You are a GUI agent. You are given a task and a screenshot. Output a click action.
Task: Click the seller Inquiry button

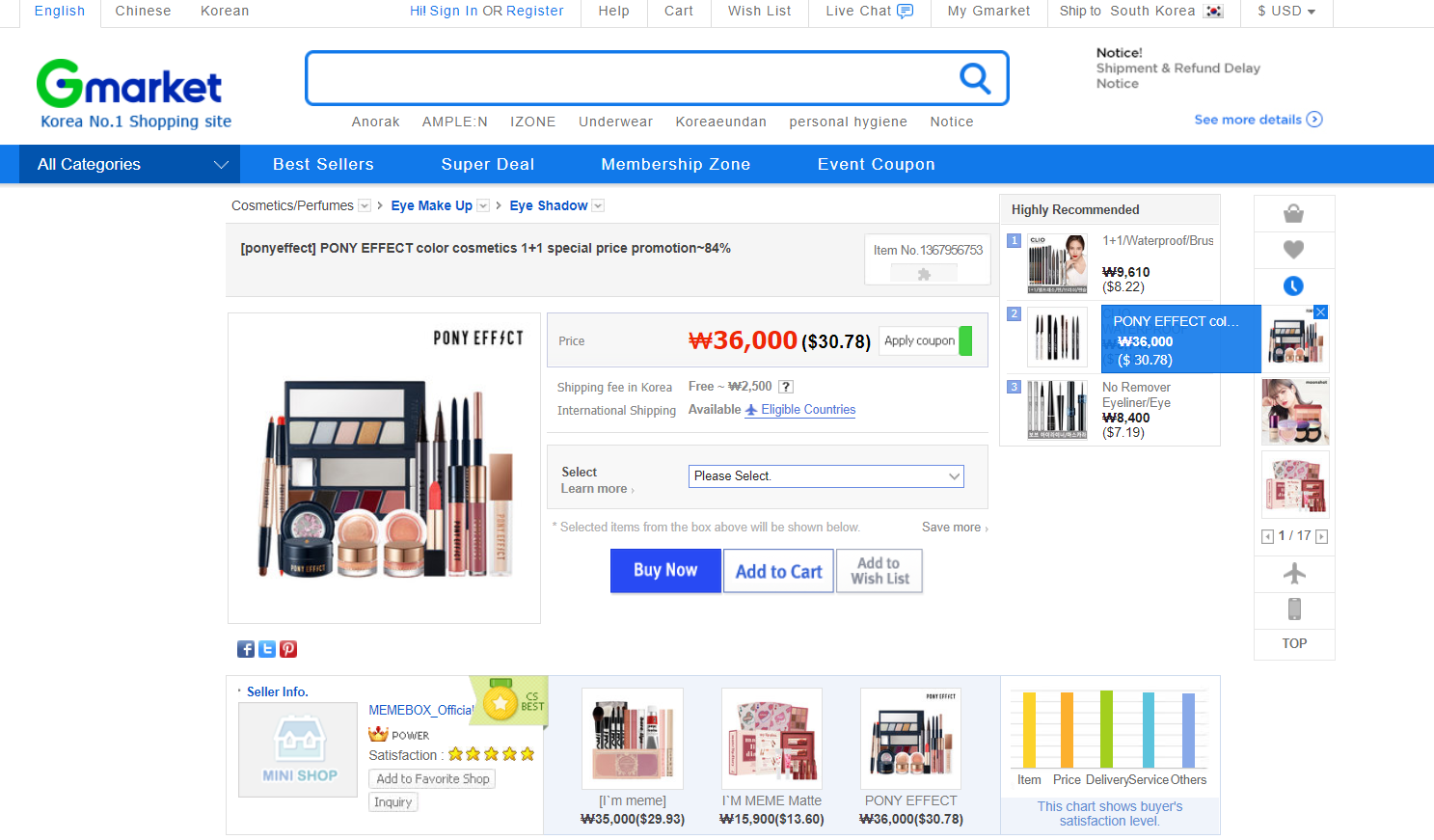point(393,802)
